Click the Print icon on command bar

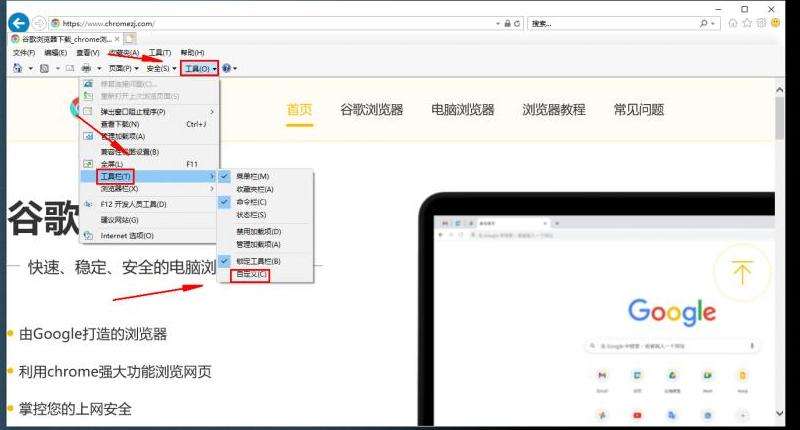pyautogui.click(x=87, y=68)
